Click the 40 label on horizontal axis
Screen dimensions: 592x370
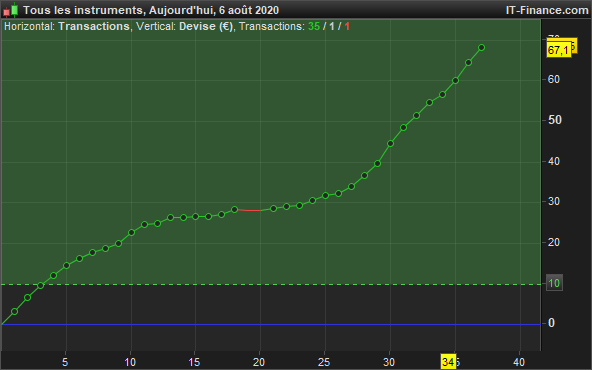click(x=519, y=362)
